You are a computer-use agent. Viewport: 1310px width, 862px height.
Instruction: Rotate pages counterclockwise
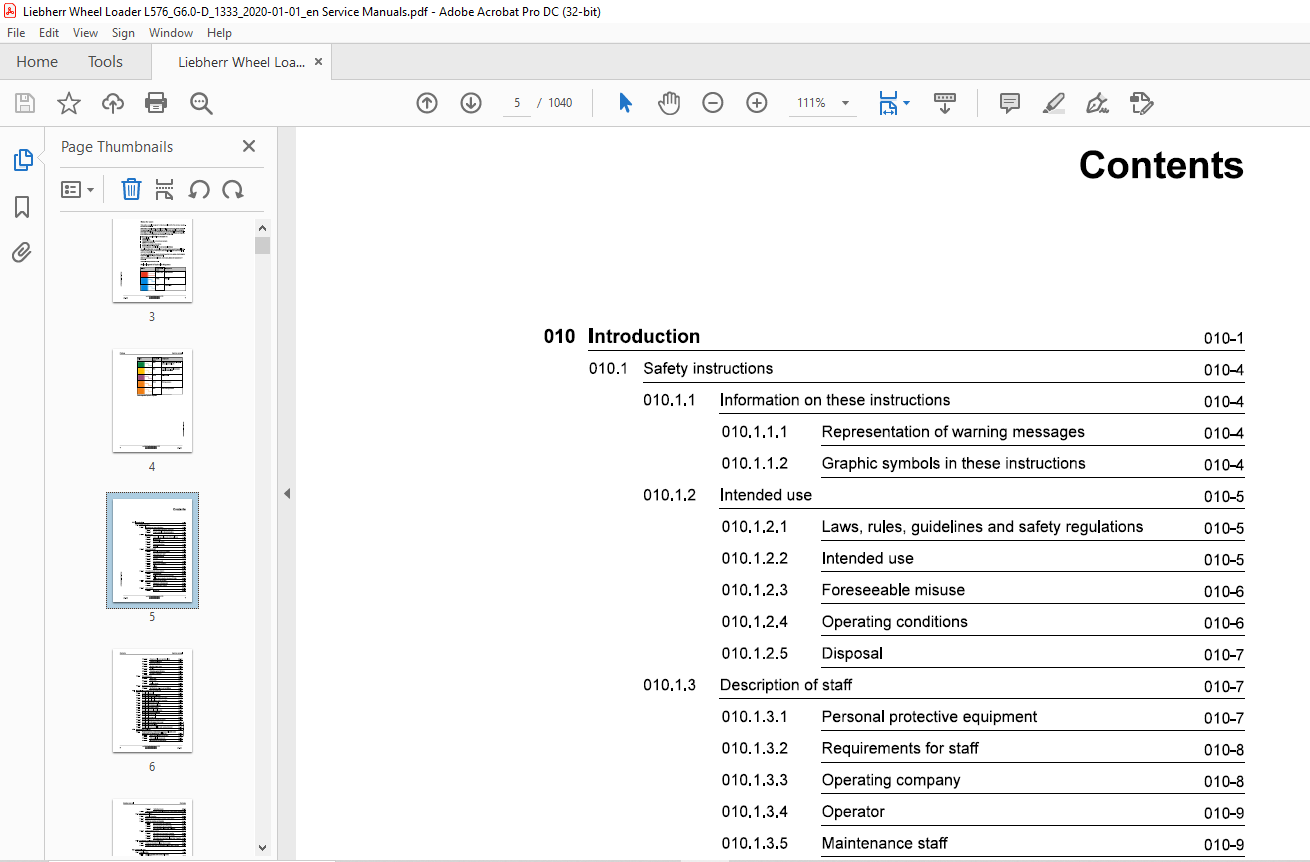[199, 189]
